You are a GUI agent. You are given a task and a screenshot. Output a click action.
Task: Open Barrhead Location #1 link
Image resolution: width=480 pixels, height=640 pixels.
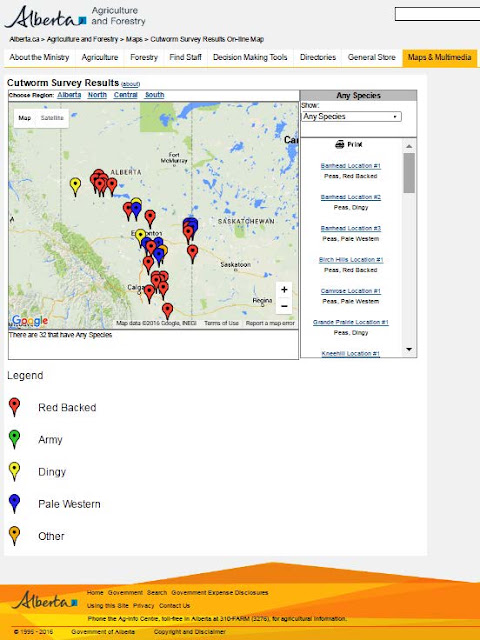(350, 166)
